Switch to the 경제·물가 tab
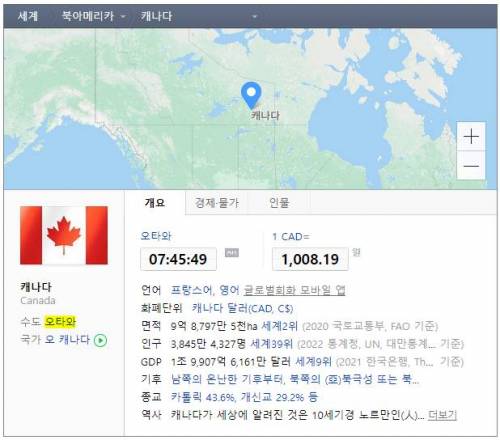 click(x=217, y=202)
